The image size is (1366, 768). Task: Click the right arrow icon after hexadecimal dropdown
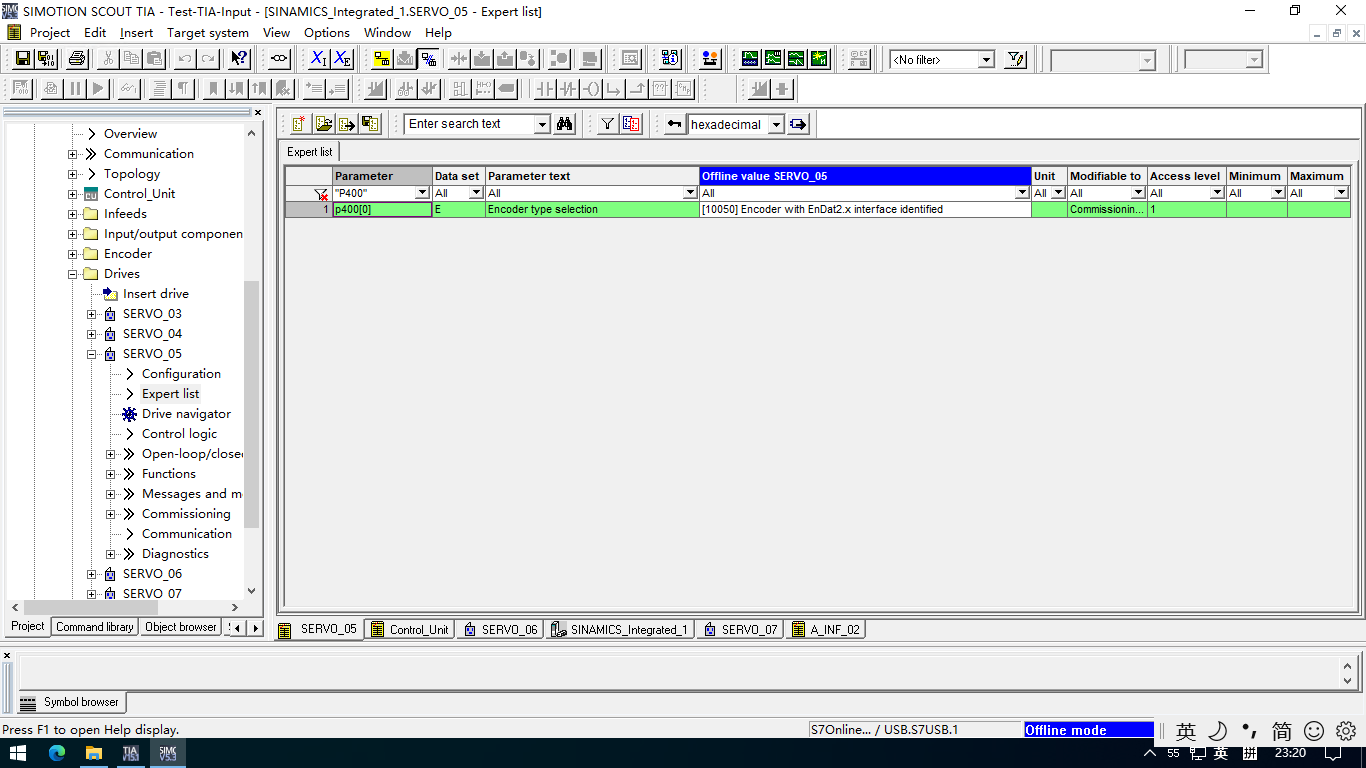(798, 124)
